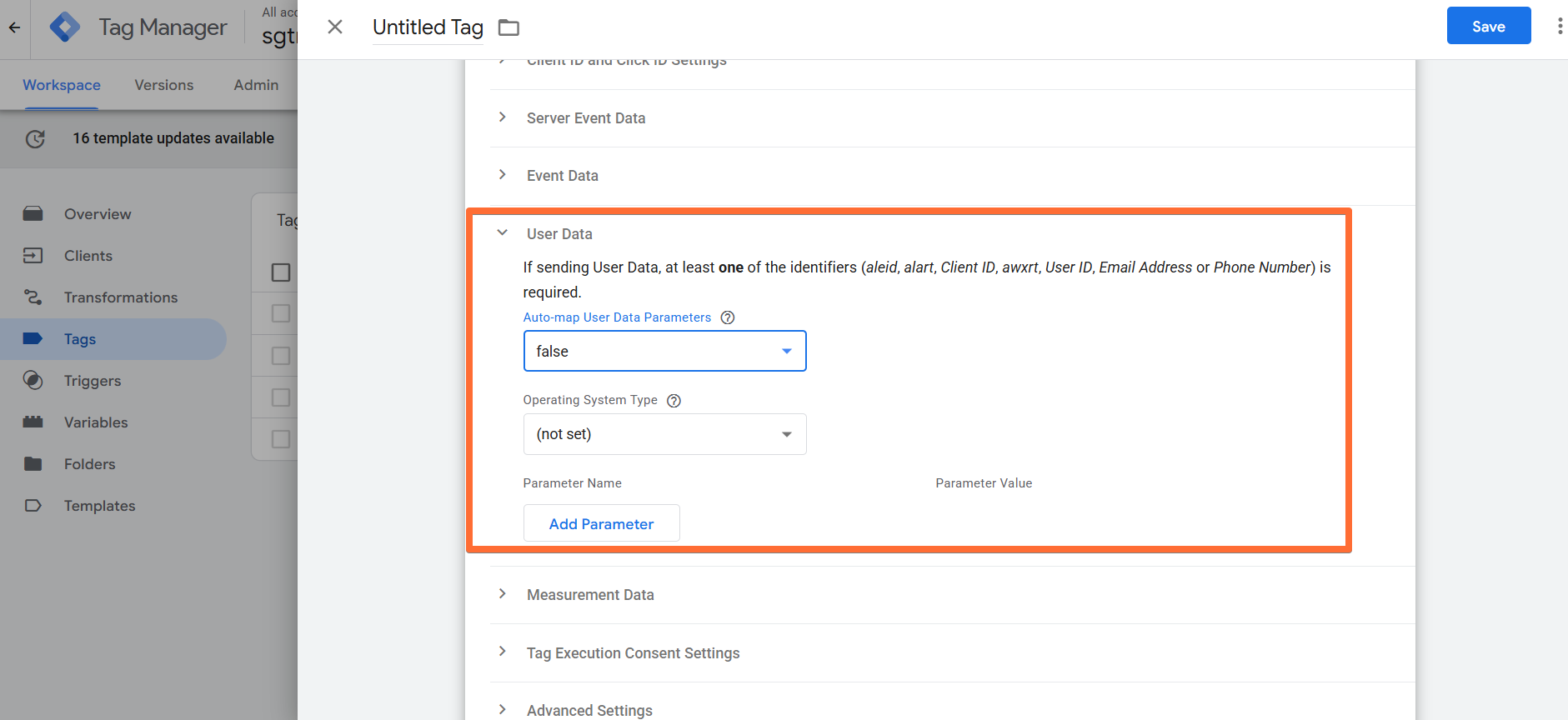This screenshot has height=720, width=1568.
Task: Close the Untitled Tag editor
Action: [335, 27]
